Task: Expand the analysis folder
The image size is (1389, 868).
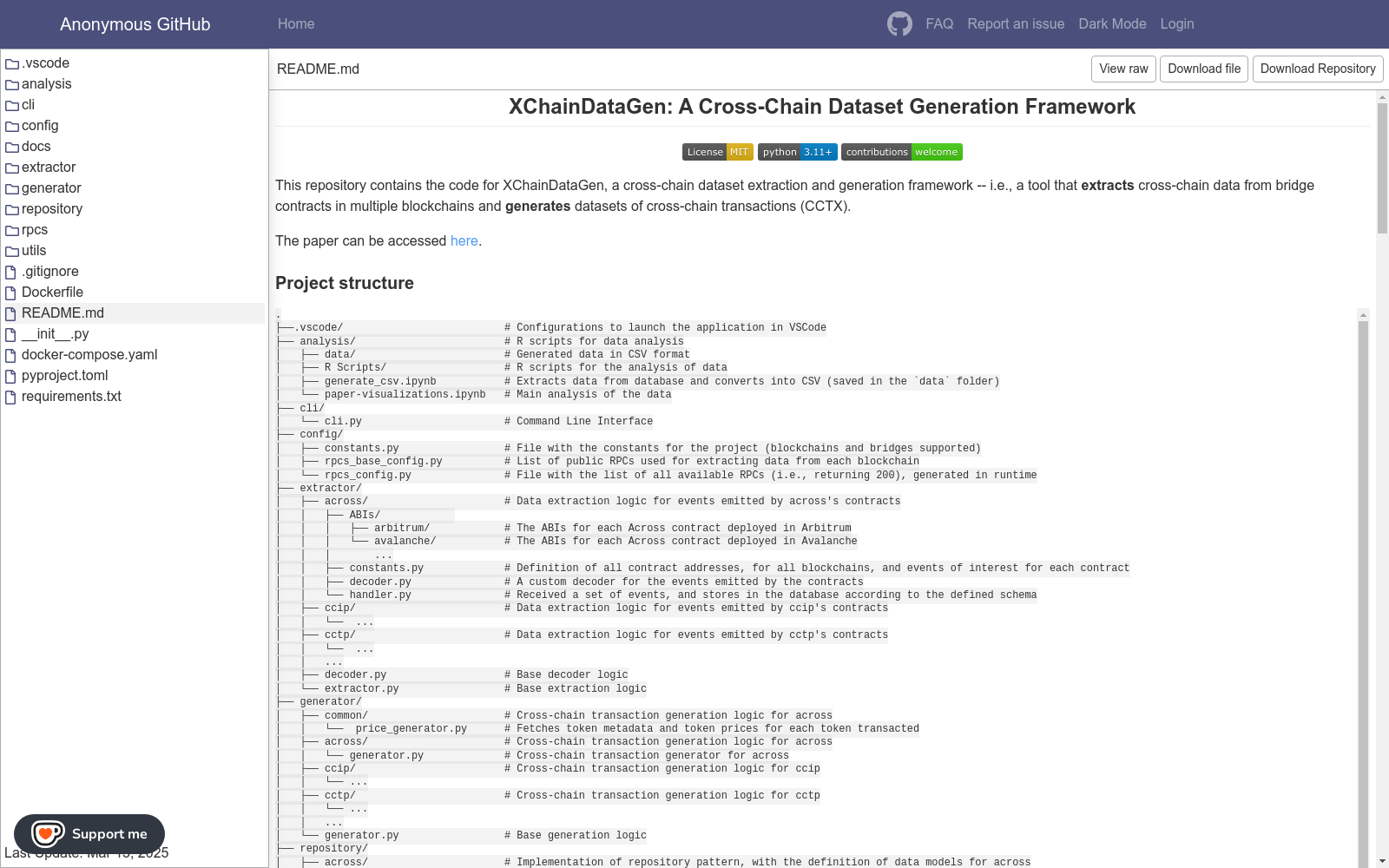Action: click(47, 84)
